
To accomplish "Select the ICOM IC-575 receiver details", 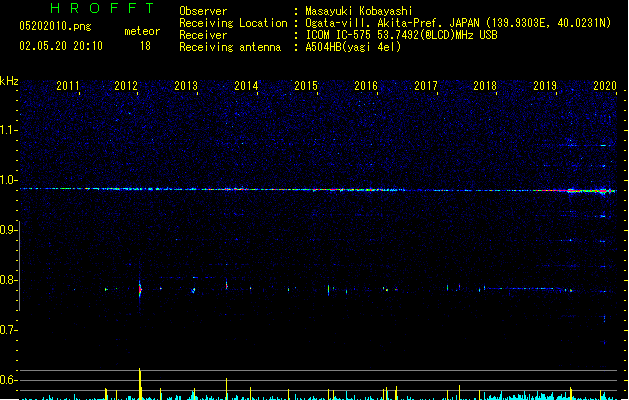I will 402,35.
